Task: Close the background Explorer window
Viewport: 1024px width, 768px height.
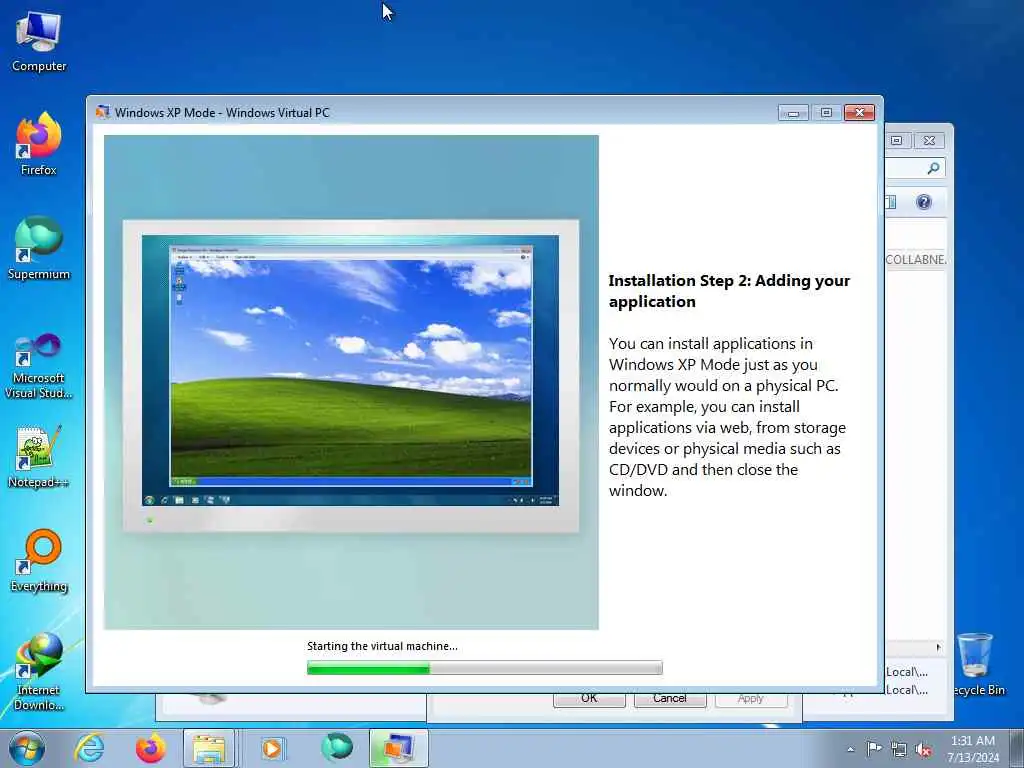Action: [x=929, y=140]
